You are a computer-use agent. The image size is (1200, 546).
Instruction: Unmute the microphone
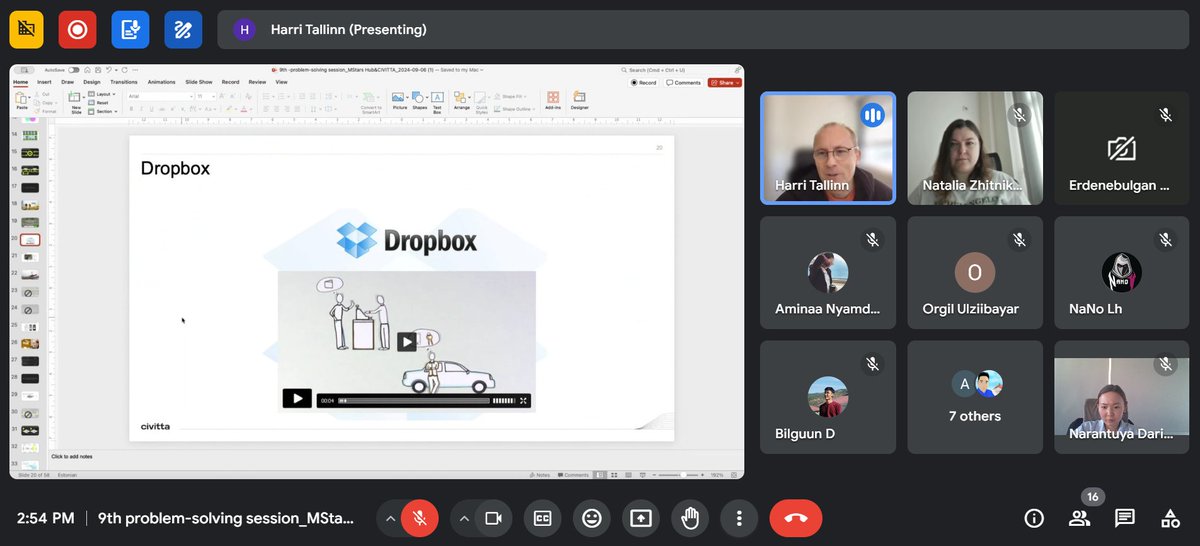[x=420, y=518]
